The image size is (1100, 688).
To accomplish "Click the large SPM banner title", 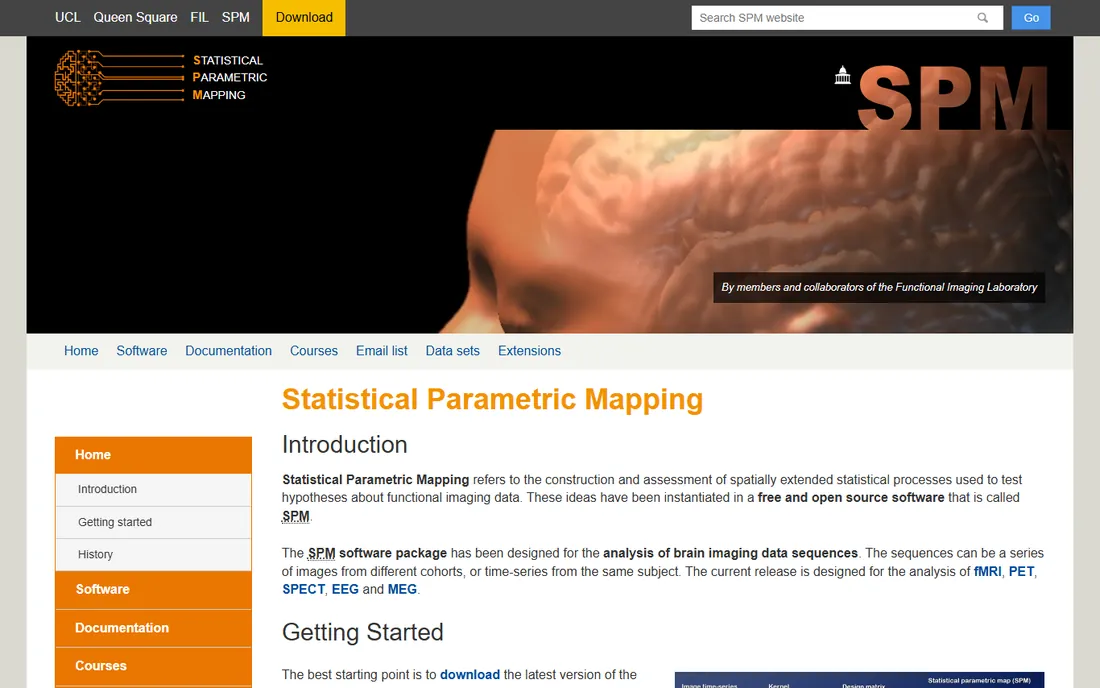I will coord(953,97).
